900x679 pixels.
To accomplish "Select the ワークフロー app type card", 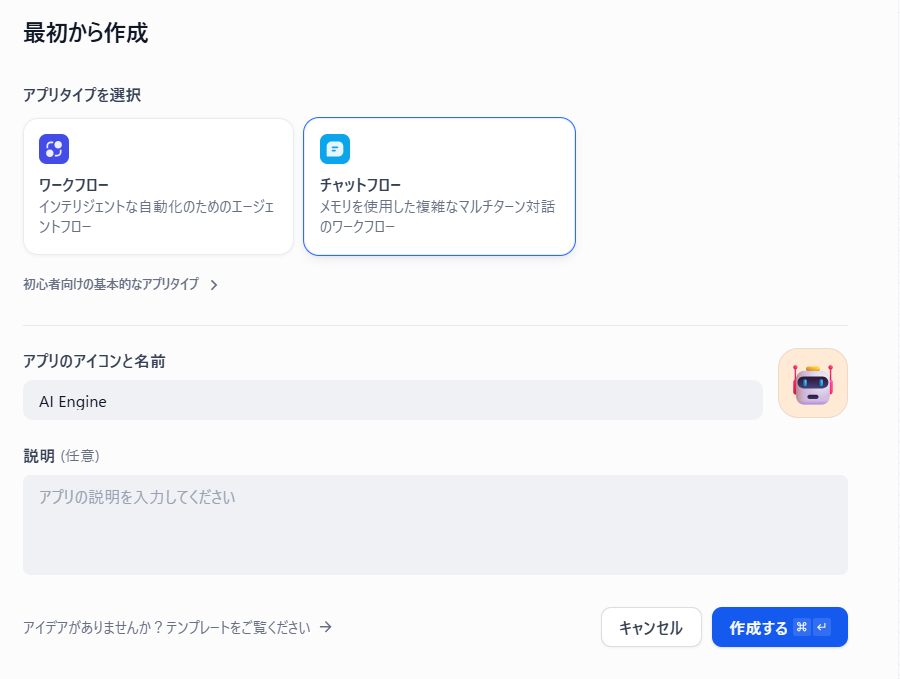I will click(x=158, y=186).
